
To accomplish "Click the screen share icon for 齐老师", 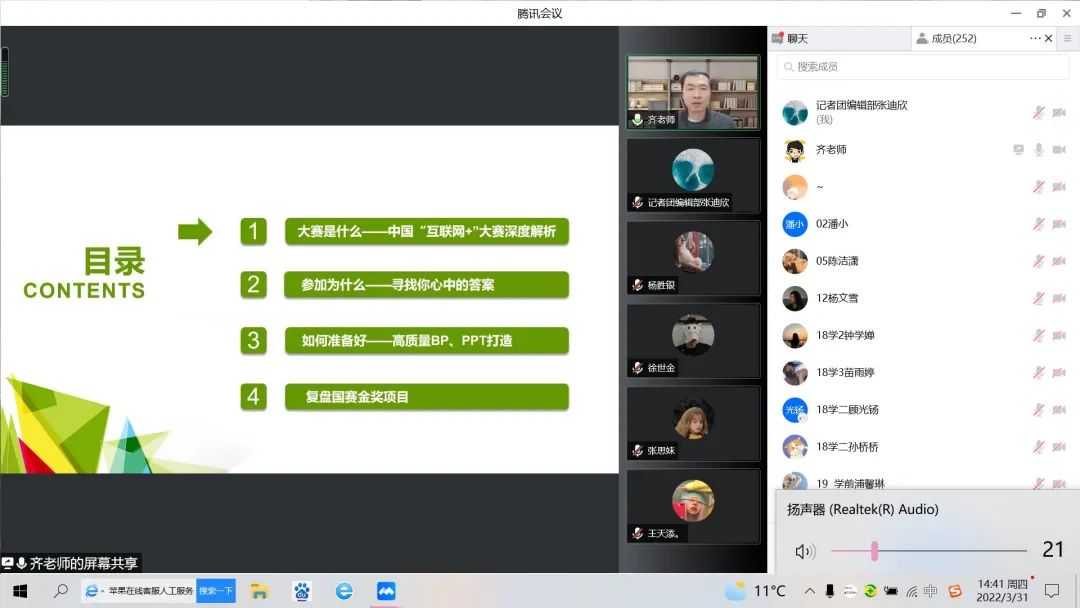I will 1018,150.
